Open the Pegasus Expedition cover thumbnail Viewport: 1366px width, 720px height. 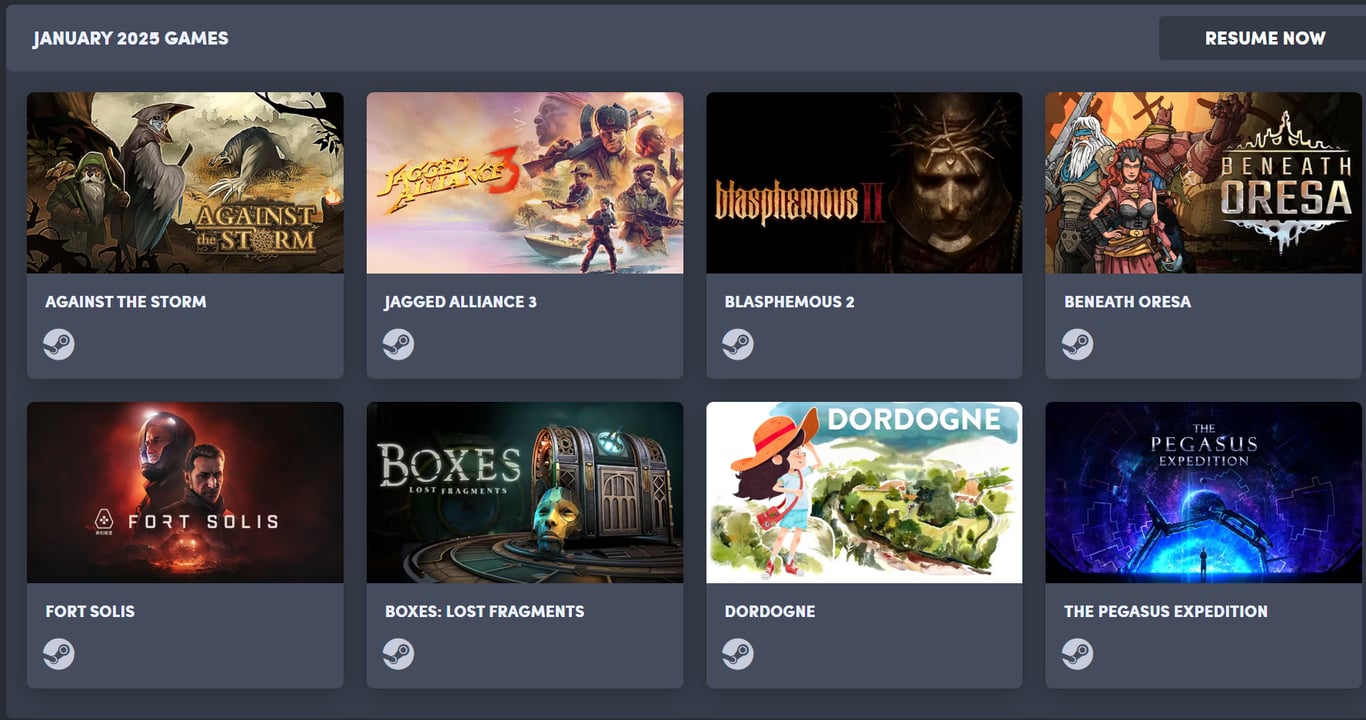pos(1204,492)
